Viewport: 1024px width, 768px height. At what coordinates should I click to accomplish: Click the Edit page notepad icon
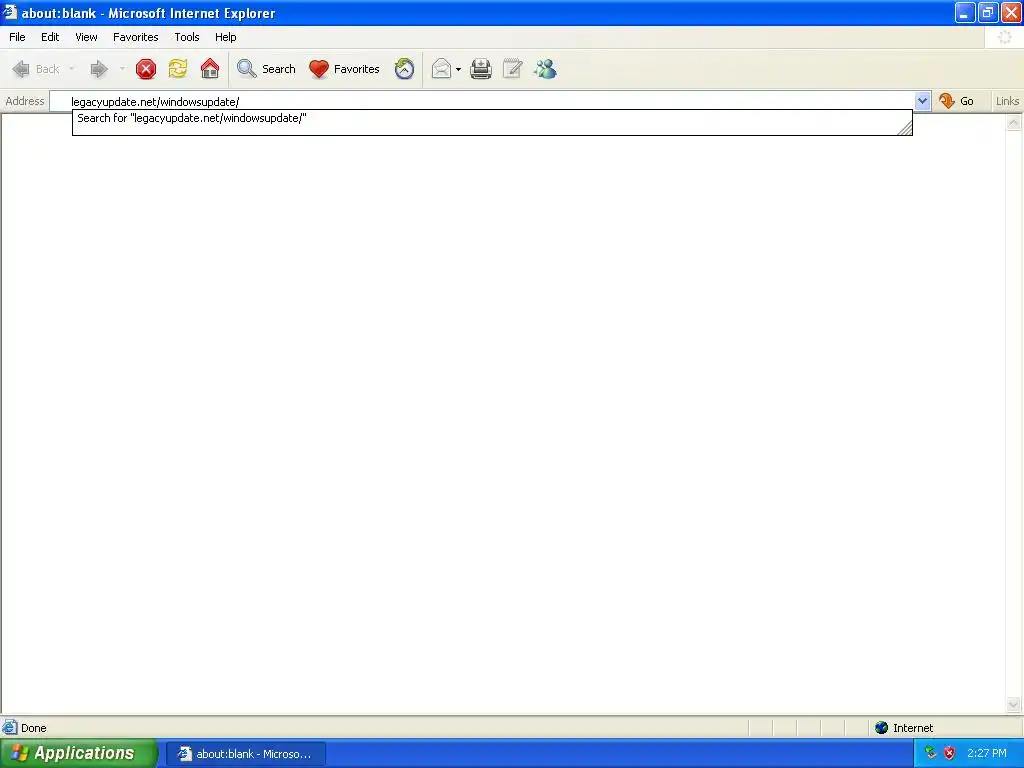point(513,69)
